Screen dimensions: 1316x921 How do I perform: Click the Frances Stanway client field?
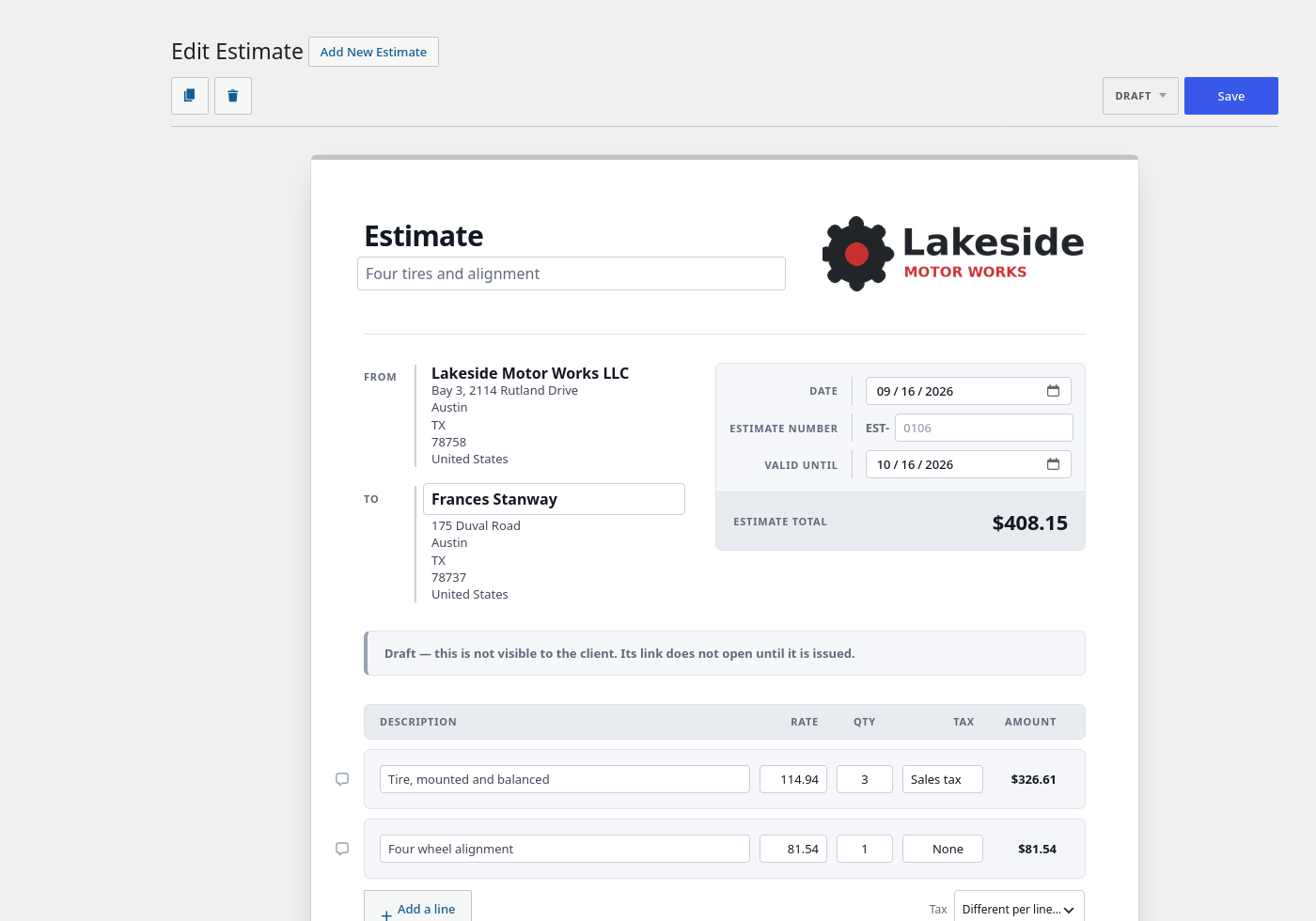[x=554, y=499]
